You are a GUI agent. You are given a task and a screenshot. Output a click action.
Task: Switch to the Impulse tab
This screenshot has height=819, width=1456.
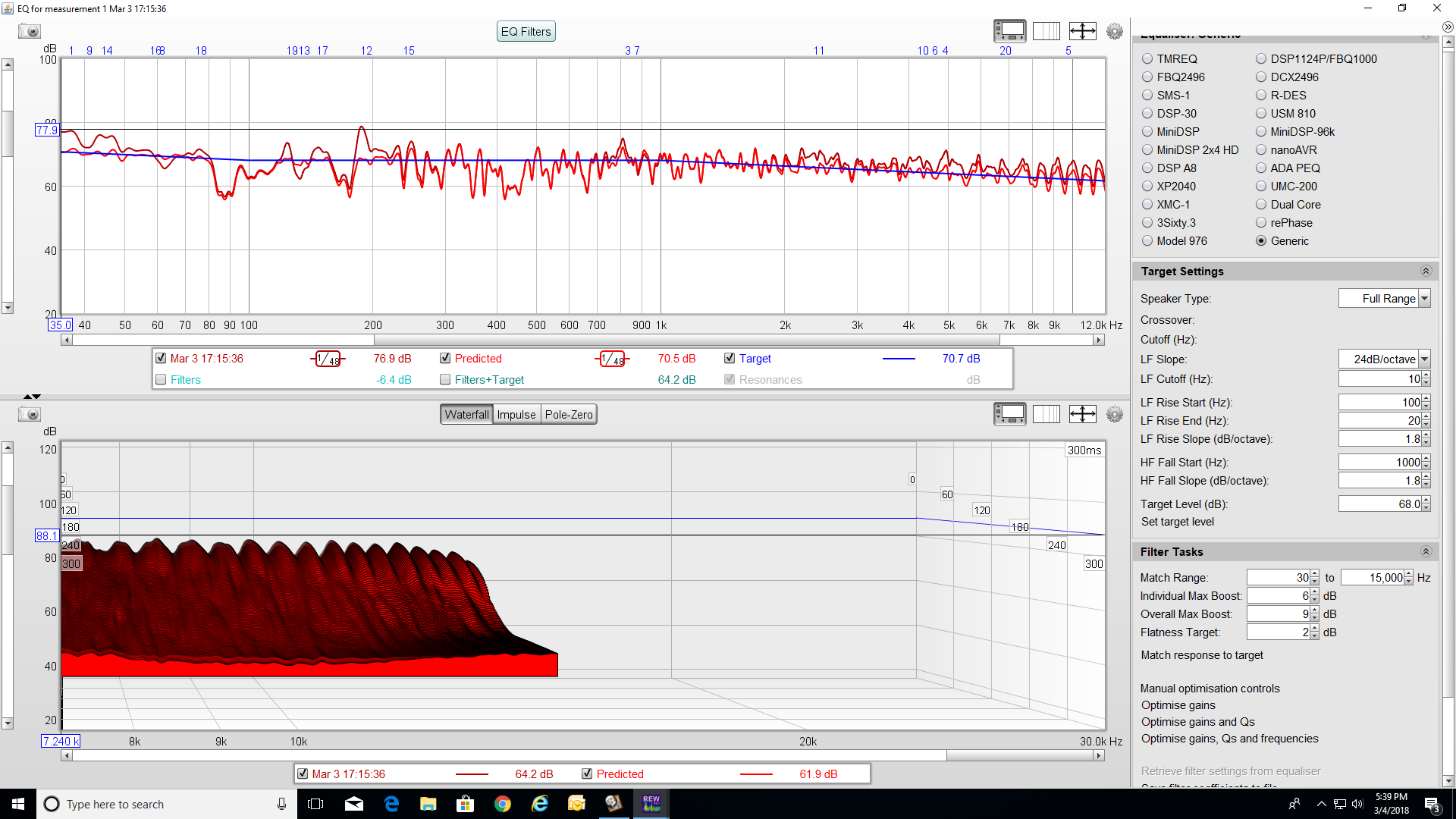pos(516,415)
